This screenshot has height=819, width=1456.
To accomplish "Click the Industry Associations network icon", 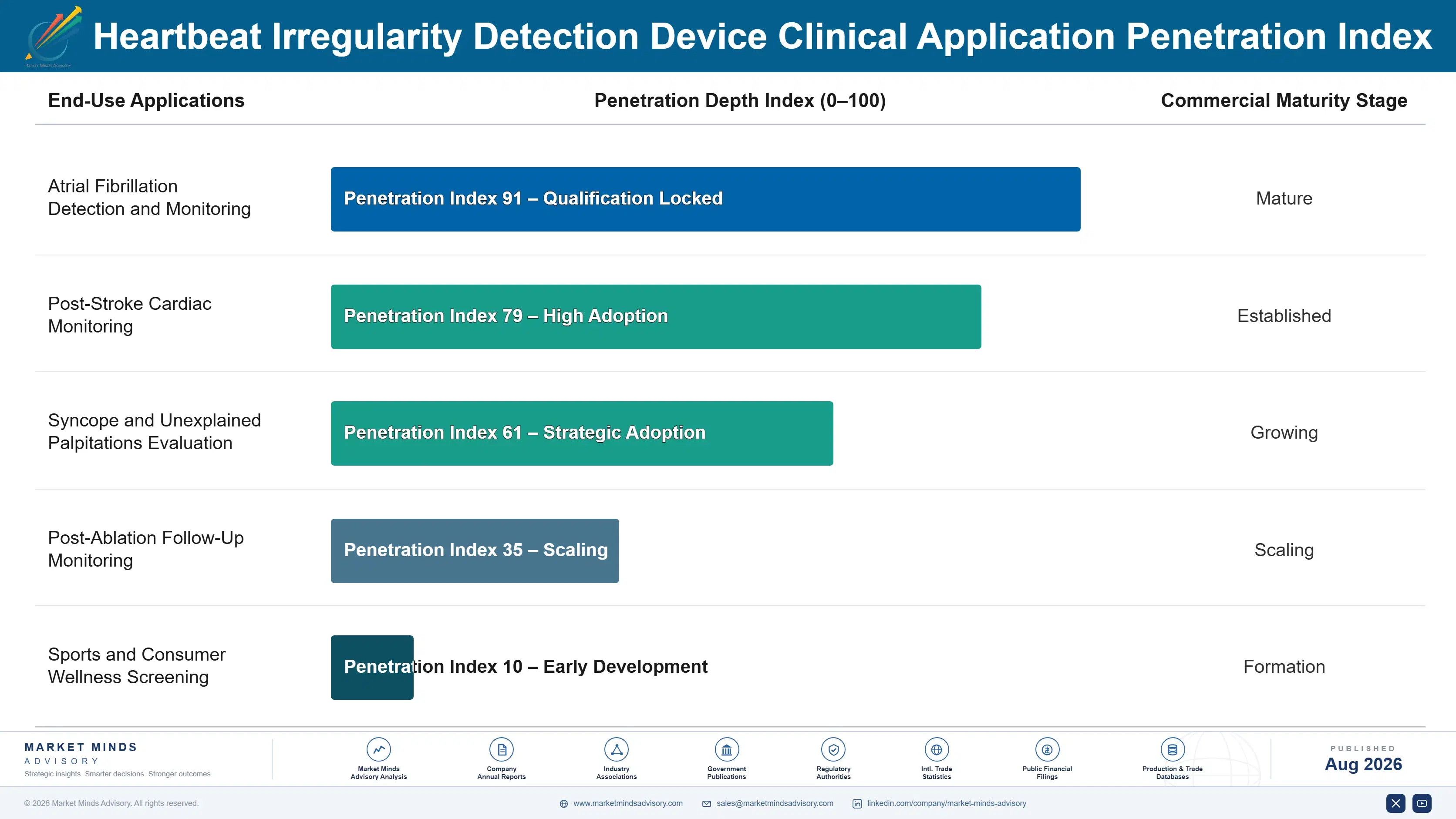I will pos(617,749).
